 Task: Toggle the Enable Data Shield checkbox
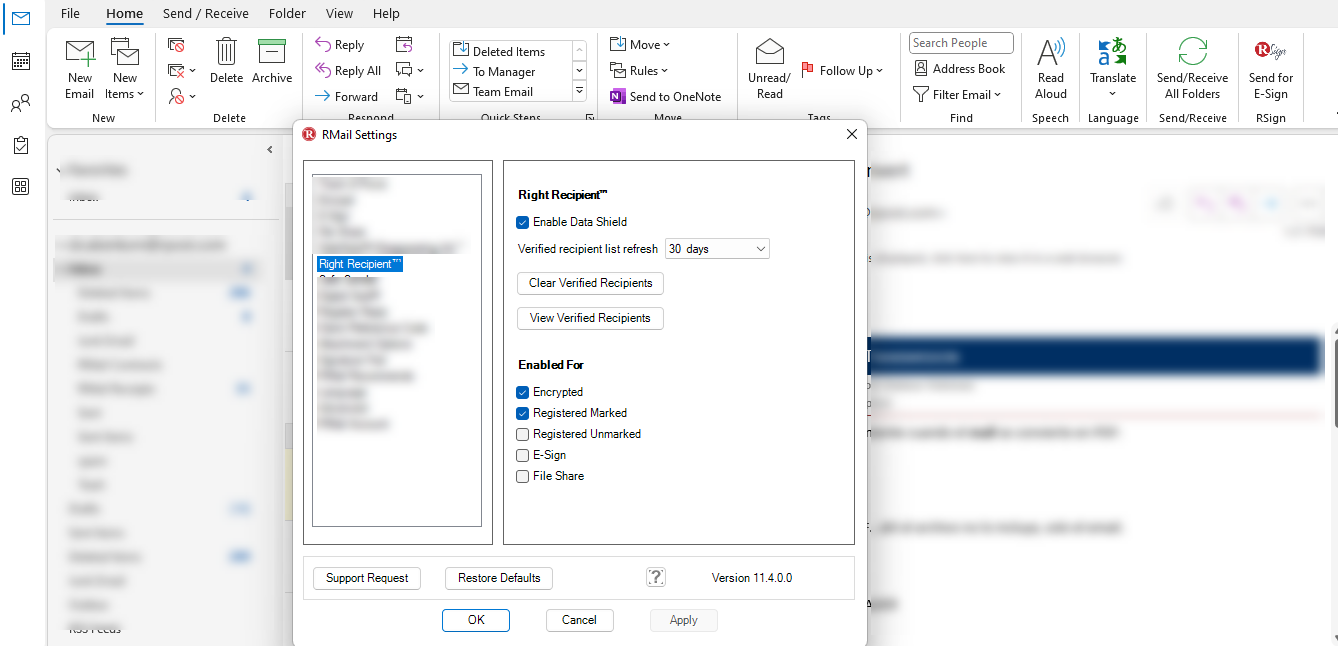[x=522, y=222]
